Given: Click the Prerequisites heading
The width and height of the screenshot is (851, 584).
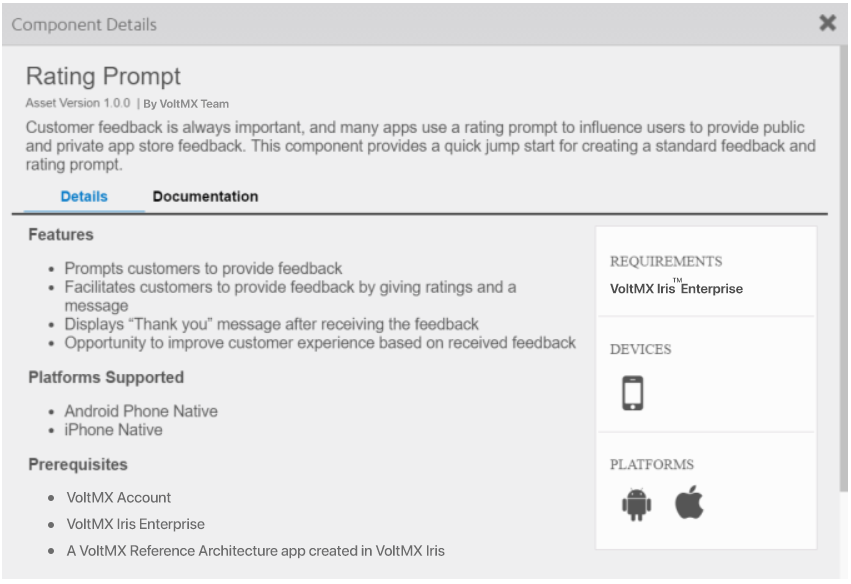Looking at the screenshot, I should [x=77, y=465].
